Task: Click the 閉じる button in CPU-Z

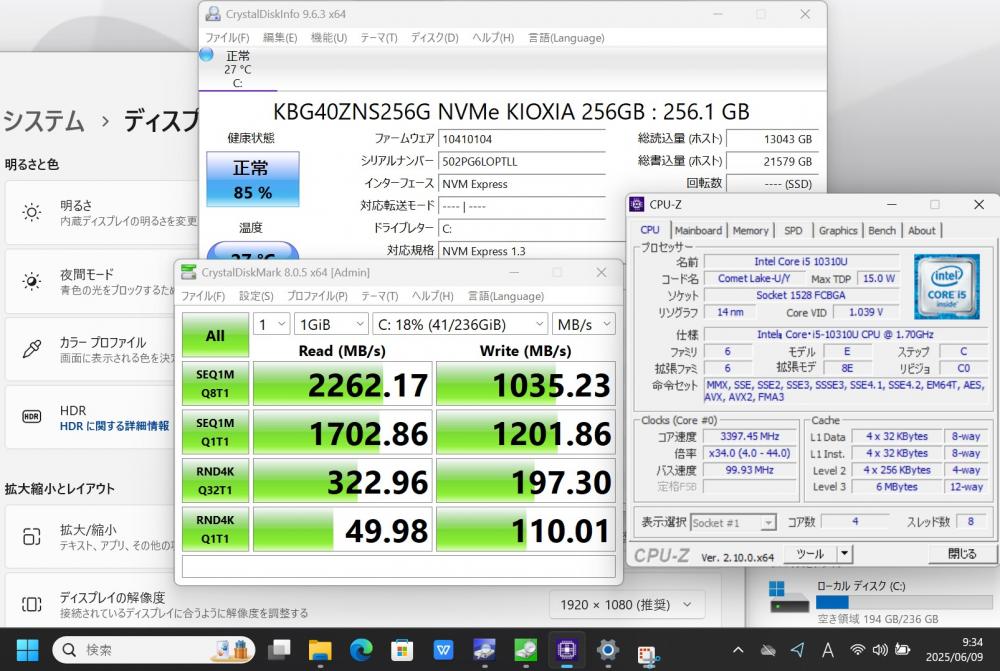Action: [x=961, y=554]
